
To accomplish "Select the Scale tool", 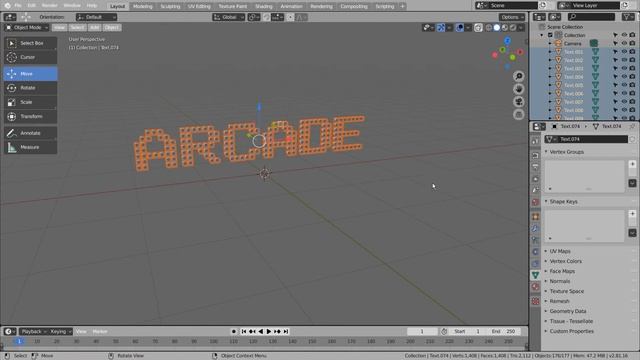I will (x=31, y=102).
